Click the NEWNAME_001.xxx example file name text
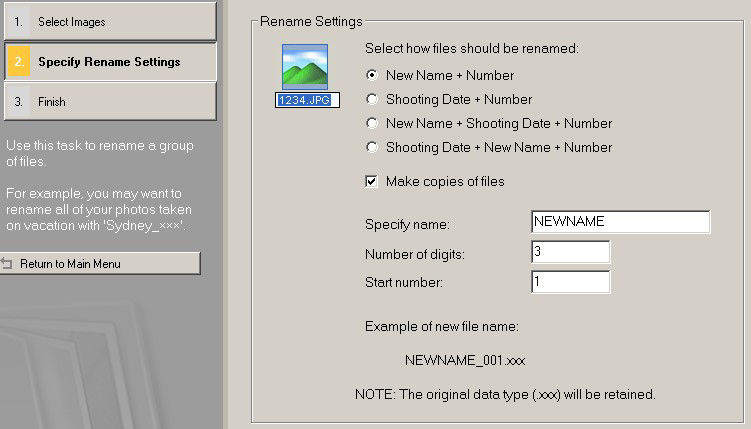751x429 pixels. click(x=465, y=359)
